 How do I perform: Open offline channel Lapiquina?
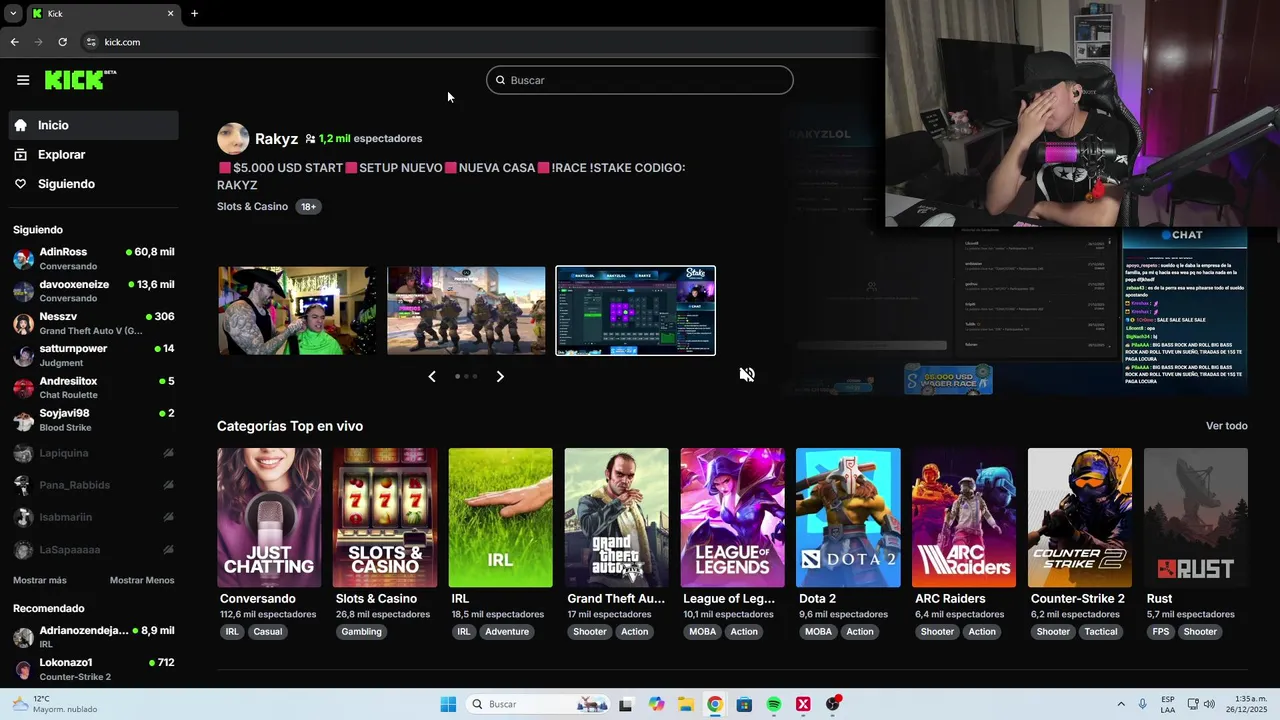coord(94,453)
